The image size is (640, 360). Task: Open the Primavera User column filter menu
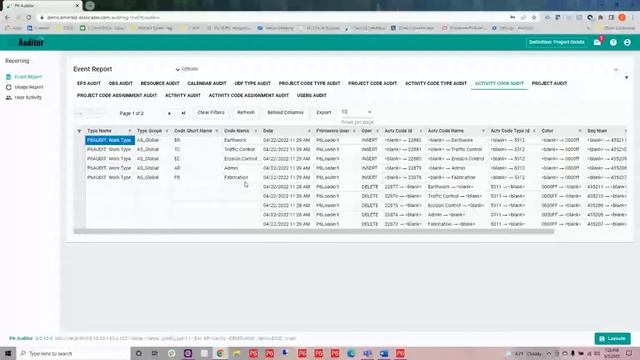pyautogui.click(x=354, y=131)
